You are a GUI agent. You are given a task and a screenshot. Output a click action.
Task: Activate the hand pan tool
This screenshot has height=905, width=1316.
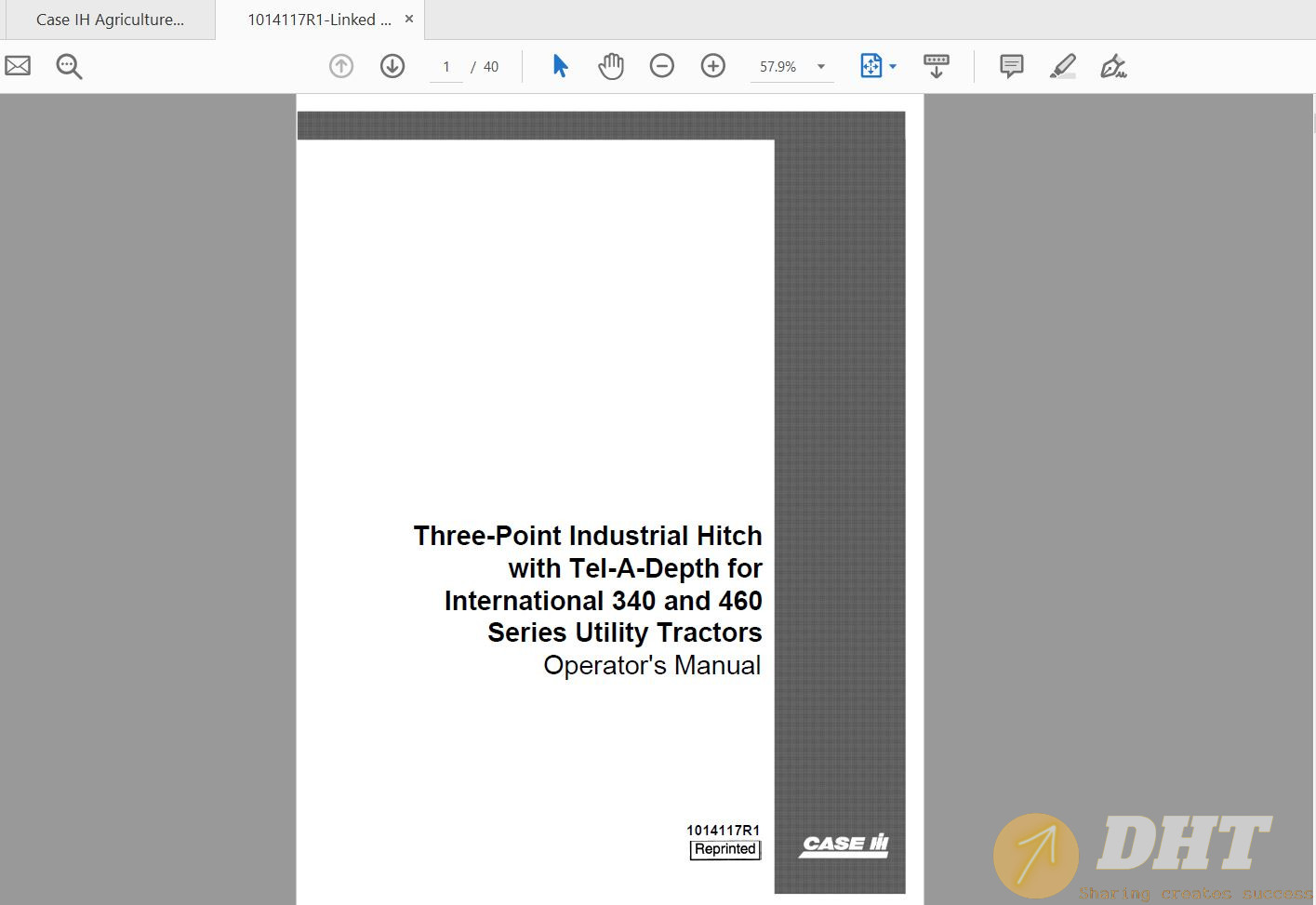(611, 66)
